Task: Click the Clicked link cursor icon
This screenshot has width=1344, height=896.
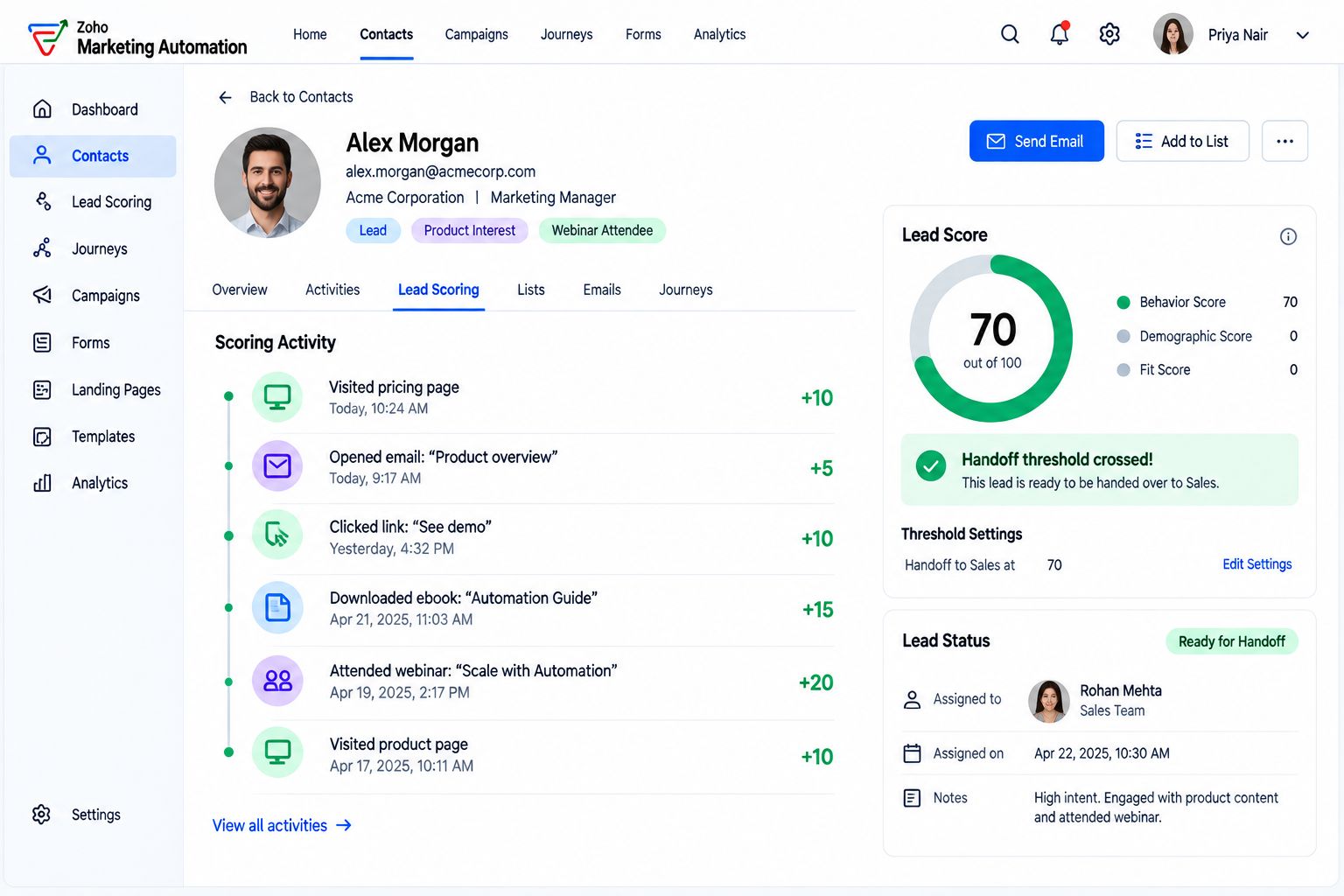Action: click(277, 535)
